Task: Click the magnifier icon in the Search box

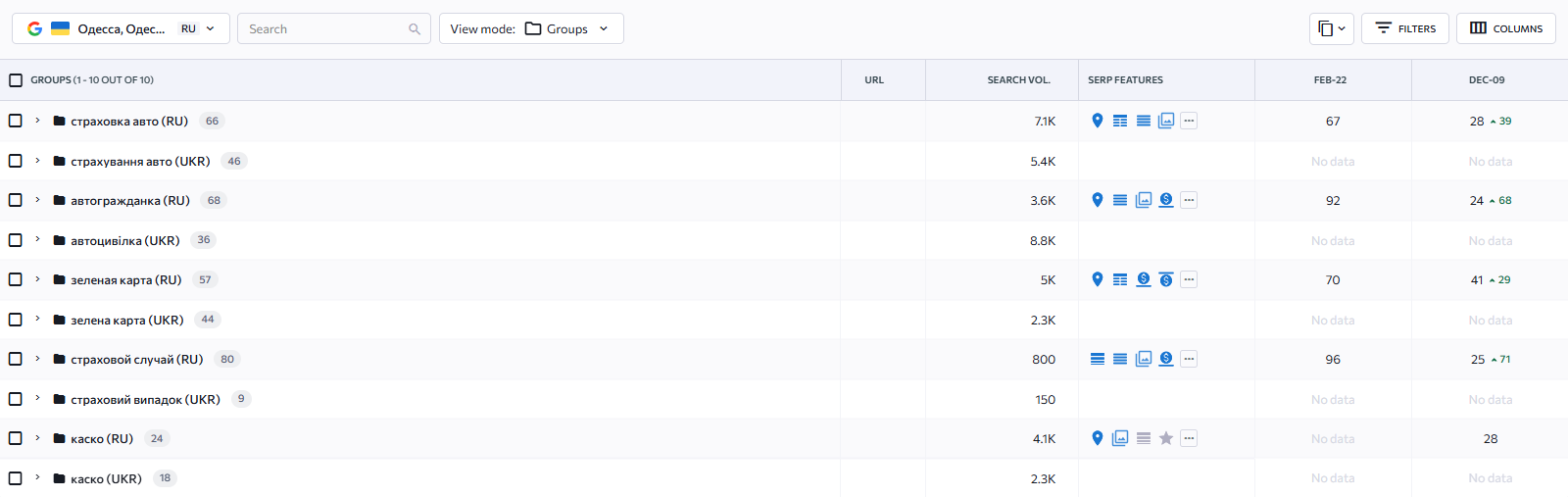Action: [415, 29]
